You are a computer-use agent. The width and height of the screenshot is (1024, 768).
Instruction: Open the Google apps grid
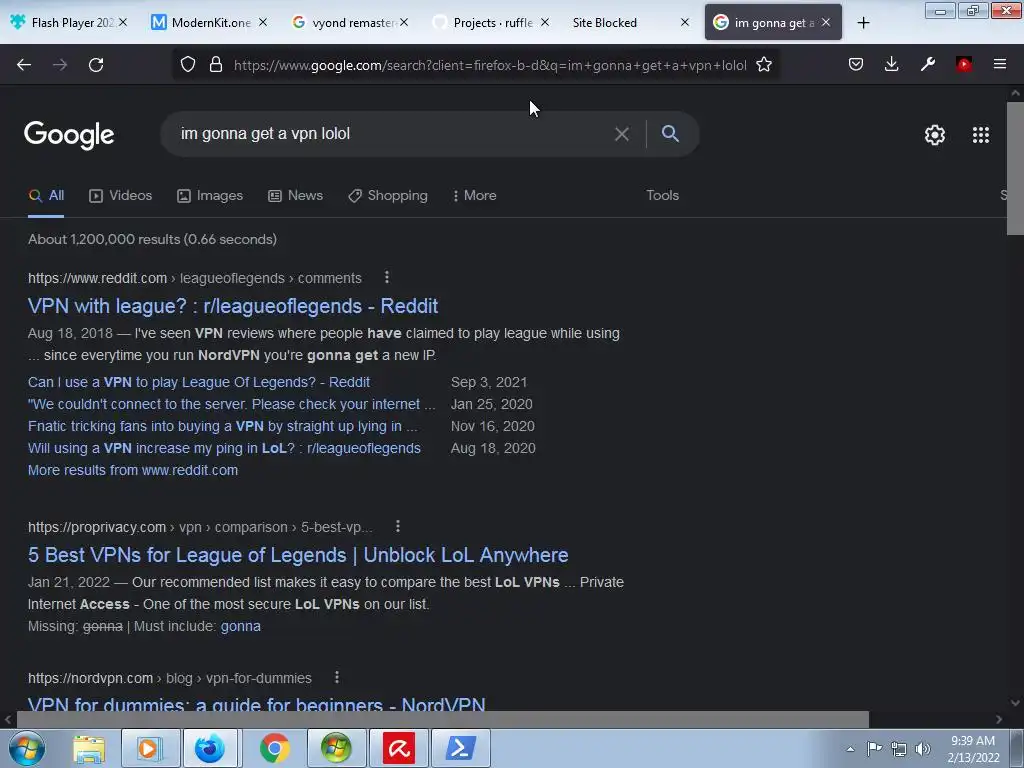coord(980,135)
